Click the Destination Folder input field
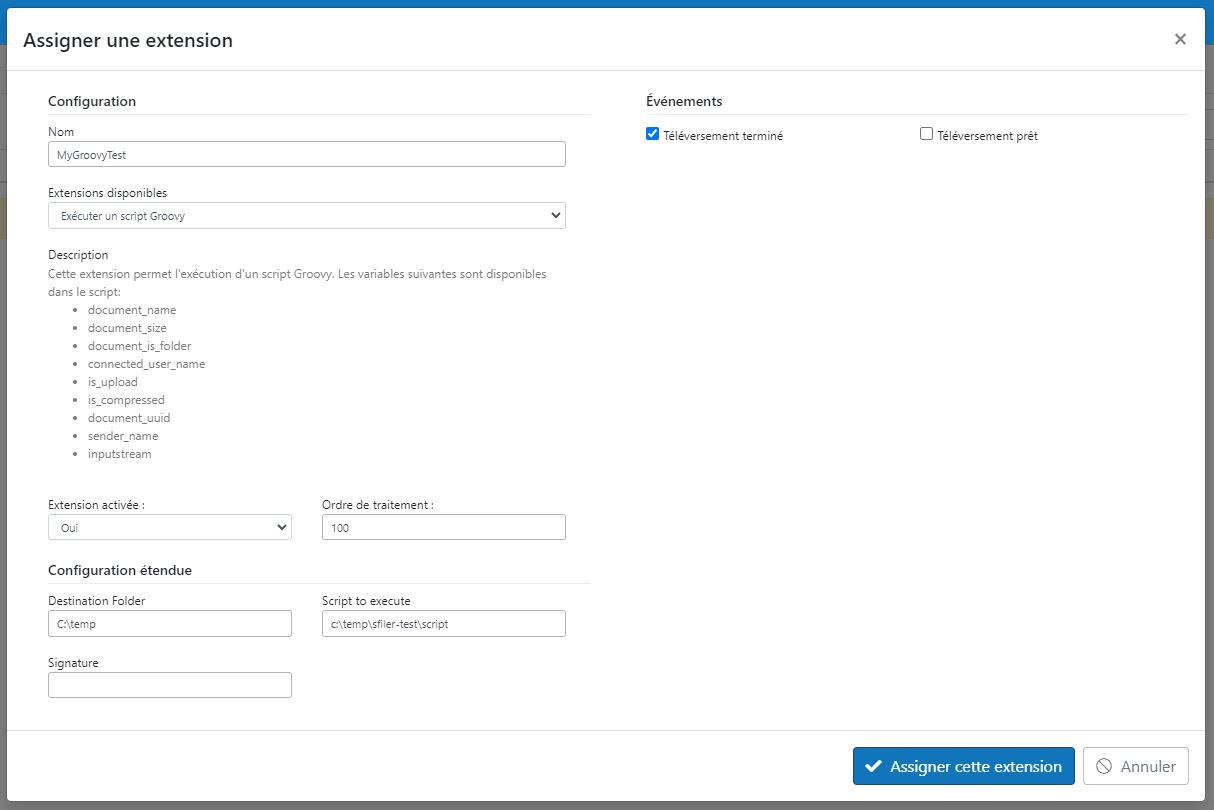 170,623
